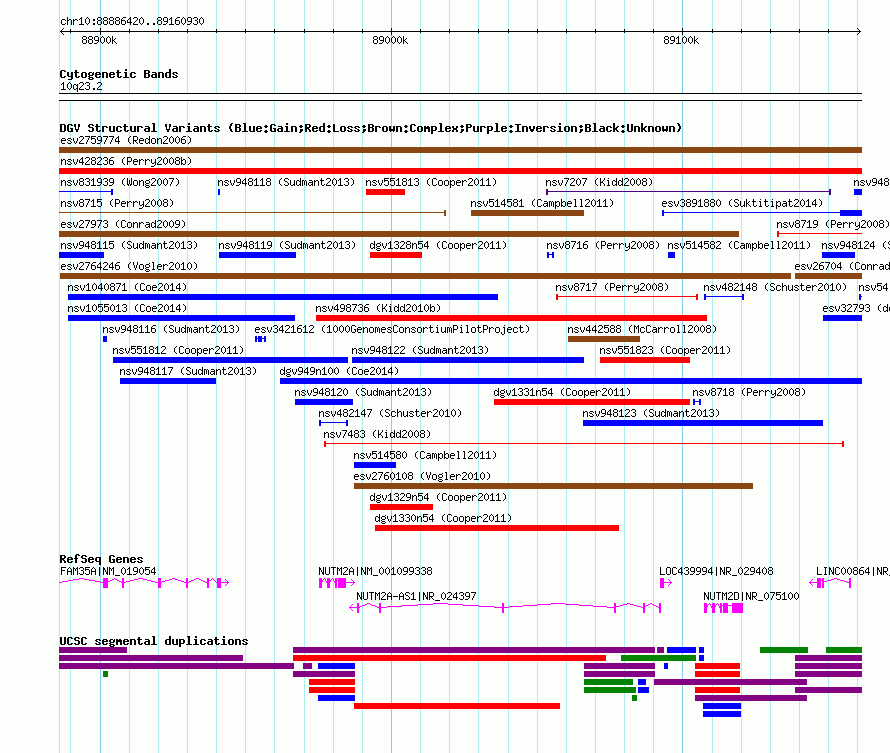The image size is (890, 753).
Task: Select nsv948115 (Sudmant2013) label
Action: (129, 245)
